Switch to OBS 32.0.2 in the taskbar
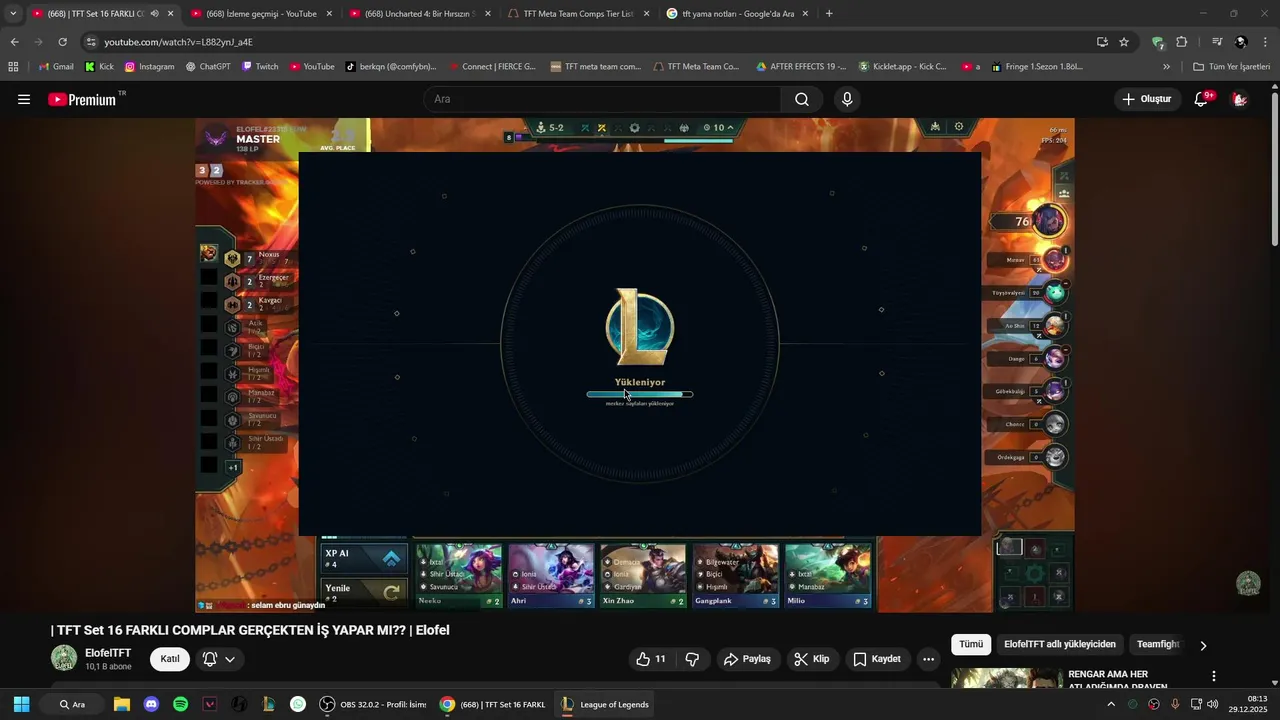The height and width of the screenshot is (720, 1280). pos(373,704)
